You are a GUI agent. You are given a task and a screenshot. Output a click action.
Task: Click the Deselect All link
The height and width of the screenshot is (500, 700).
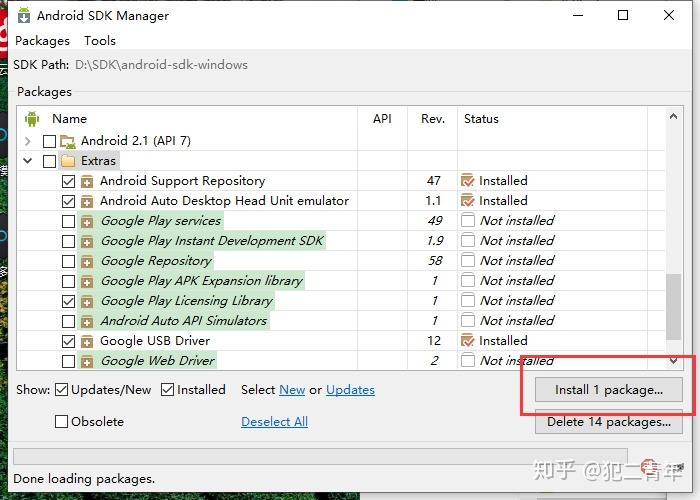(x=274, y=422)
